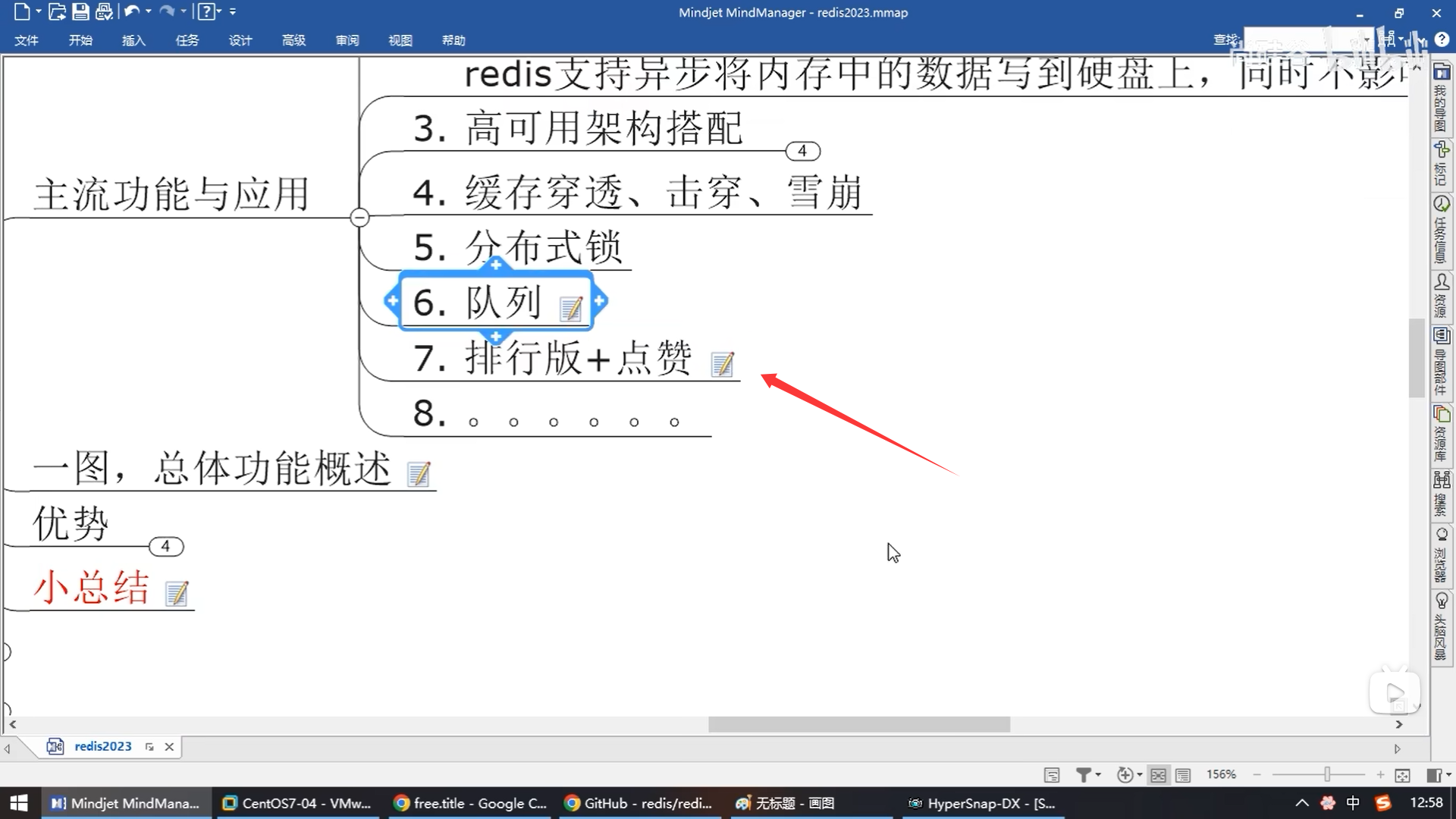Collapse the 主流功能与应用 branch

coord(359,218)
